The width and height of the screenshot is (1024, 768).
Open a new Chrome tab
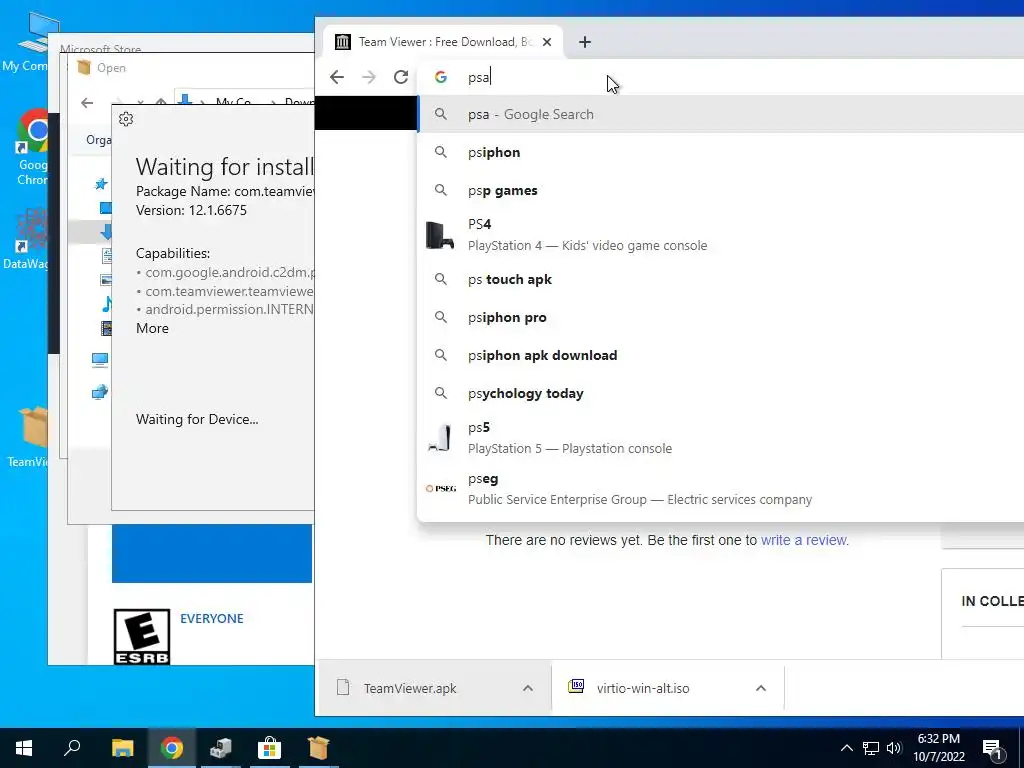tap(584, 42)
